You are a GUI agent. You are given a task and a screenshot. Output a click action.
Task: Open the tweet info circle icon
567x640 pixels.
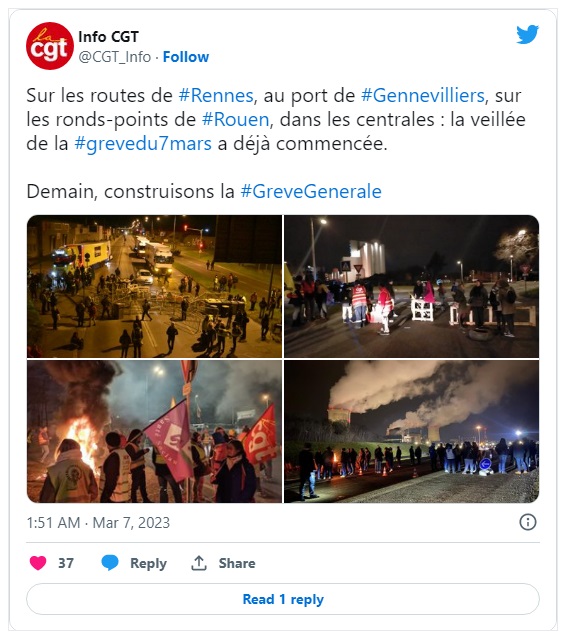click(x=528, y=522)
